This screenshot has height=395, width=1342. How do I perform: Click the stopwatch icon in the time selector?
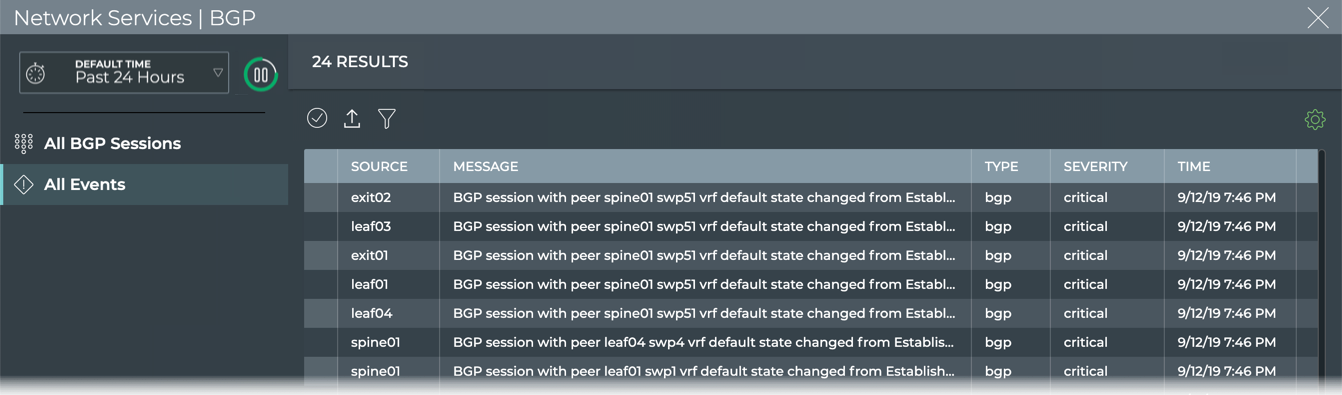pos(36,73)
